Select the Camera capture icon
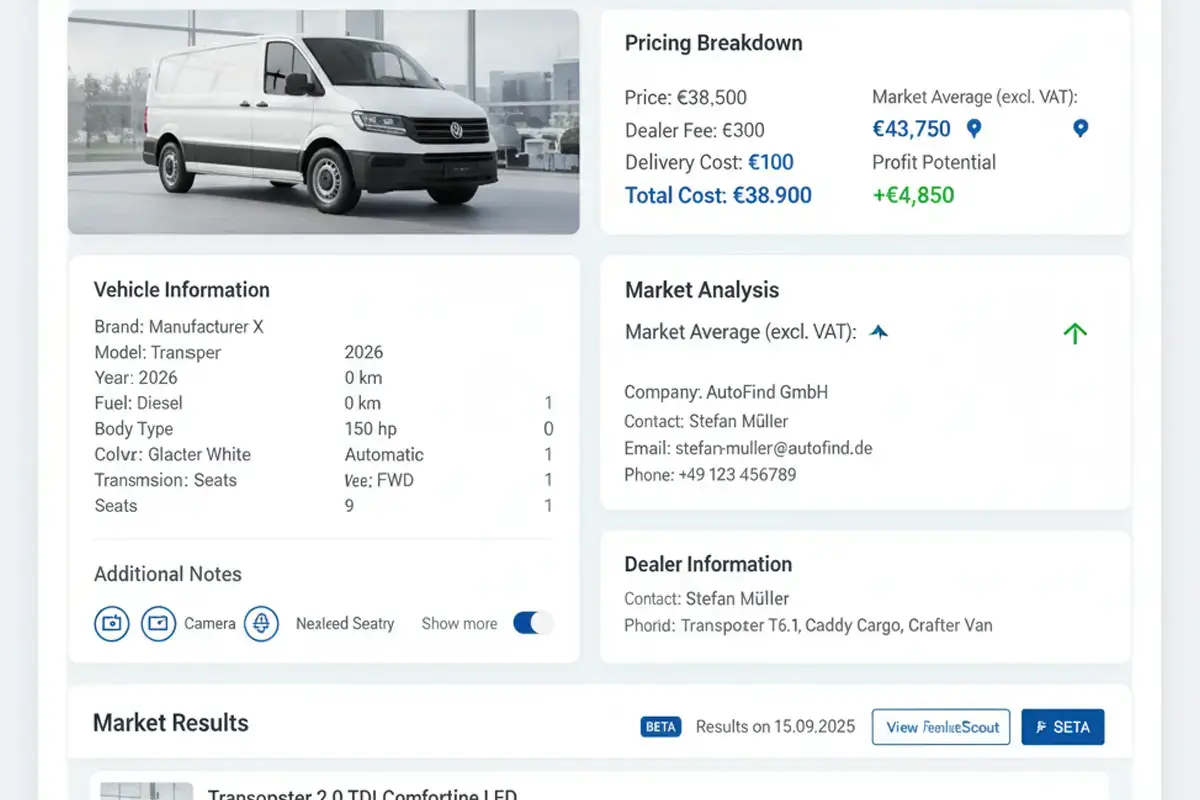This screenshot has height=800, width=1200. click(x=111, y=623)
